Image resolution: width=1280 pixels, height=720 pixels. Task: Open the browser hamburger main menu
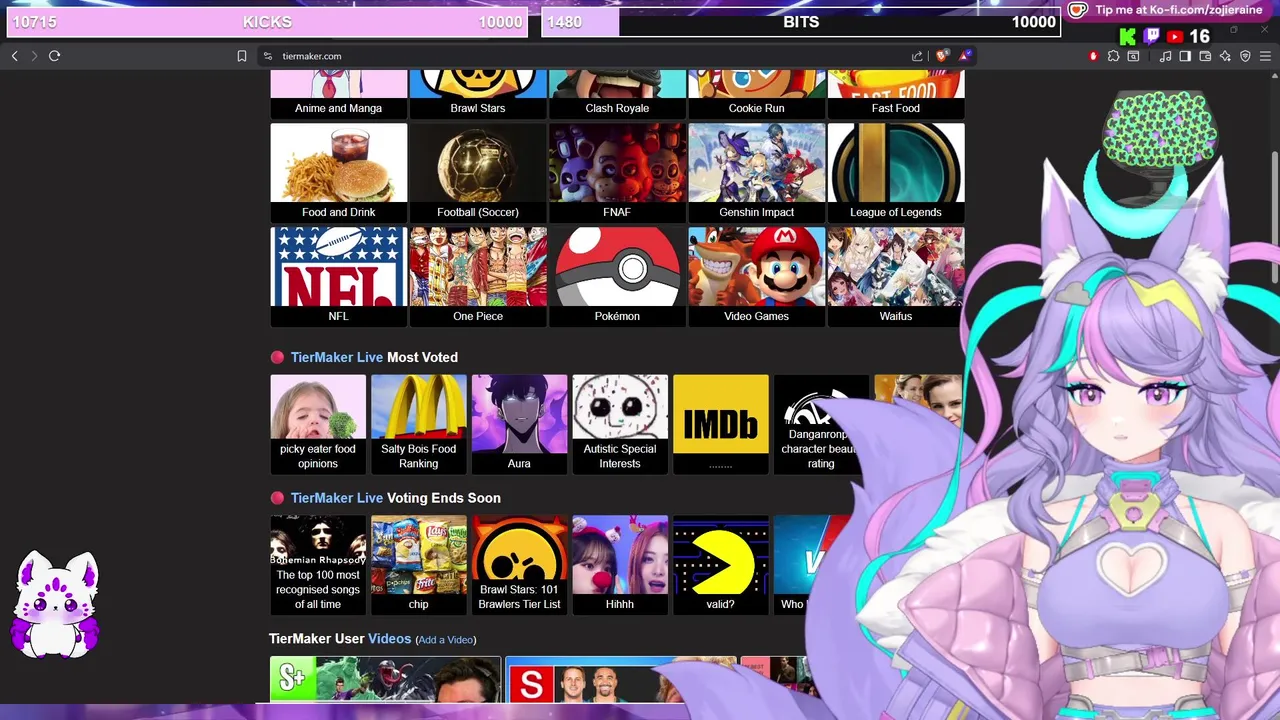click(1265, 56)
